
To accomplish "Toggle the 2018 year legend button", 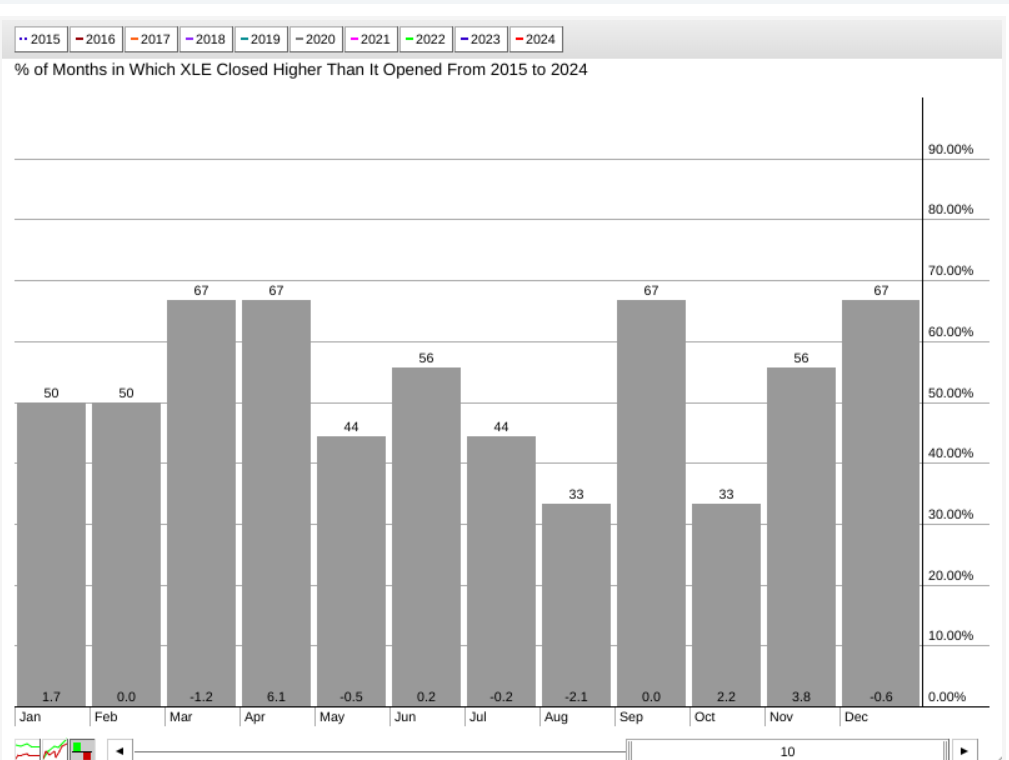I will pos(206,39).
